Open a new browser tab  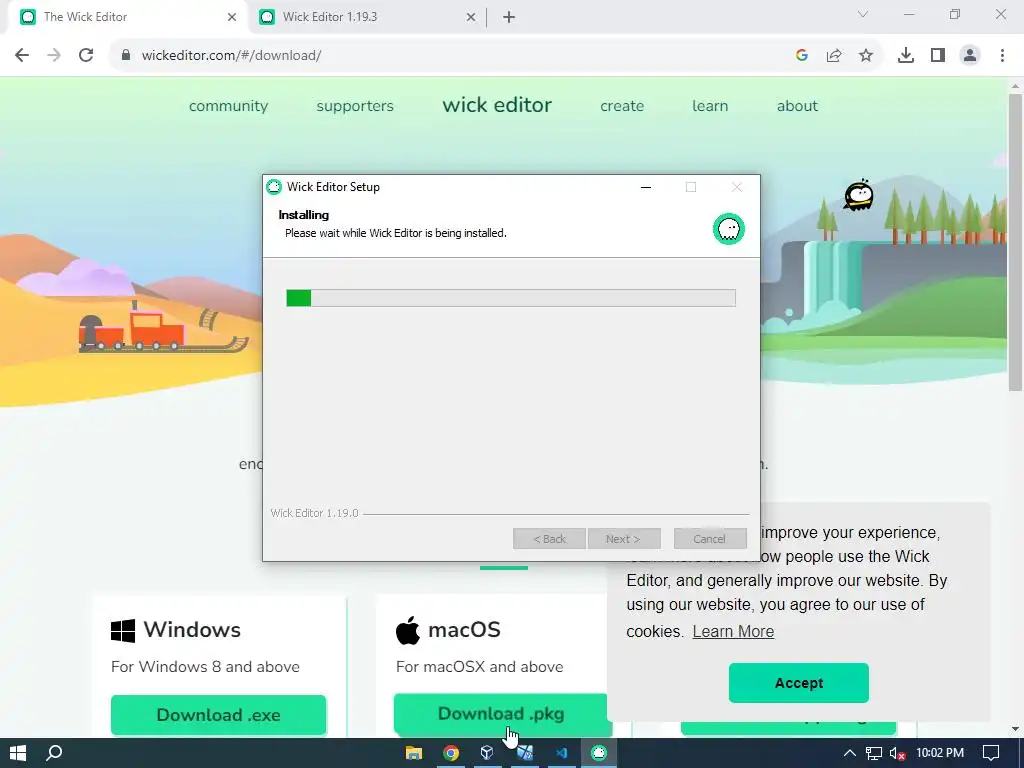tap(509, 18)
